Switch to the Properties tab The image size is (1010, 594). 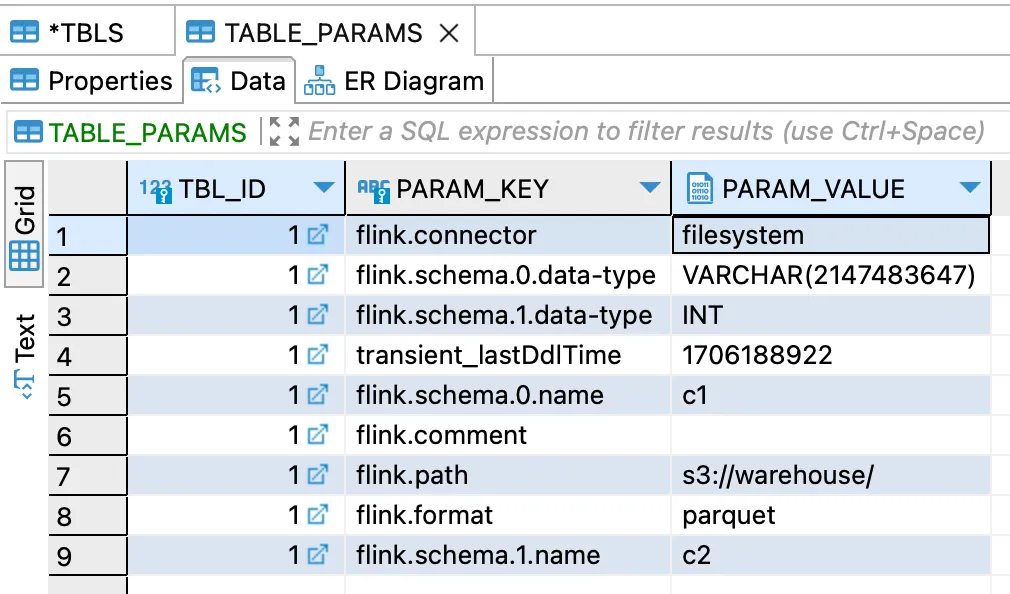91,80
